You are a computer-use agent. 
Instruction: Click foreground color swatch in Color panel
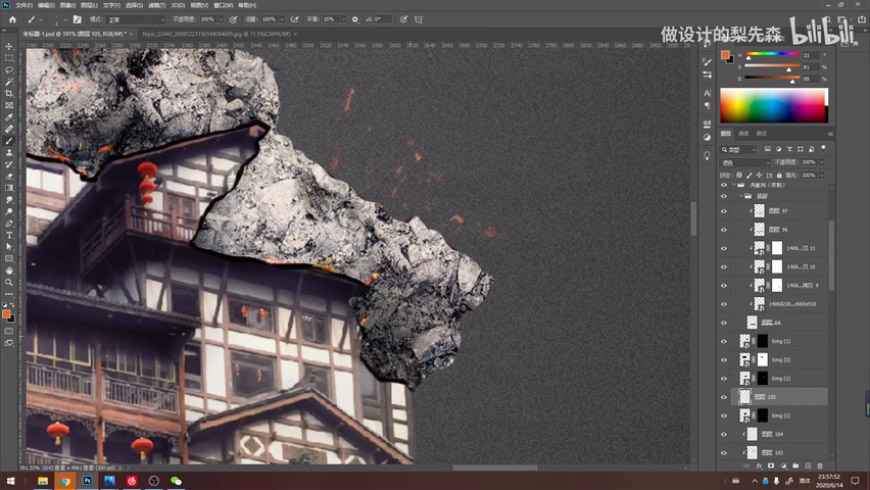[725, 55]
